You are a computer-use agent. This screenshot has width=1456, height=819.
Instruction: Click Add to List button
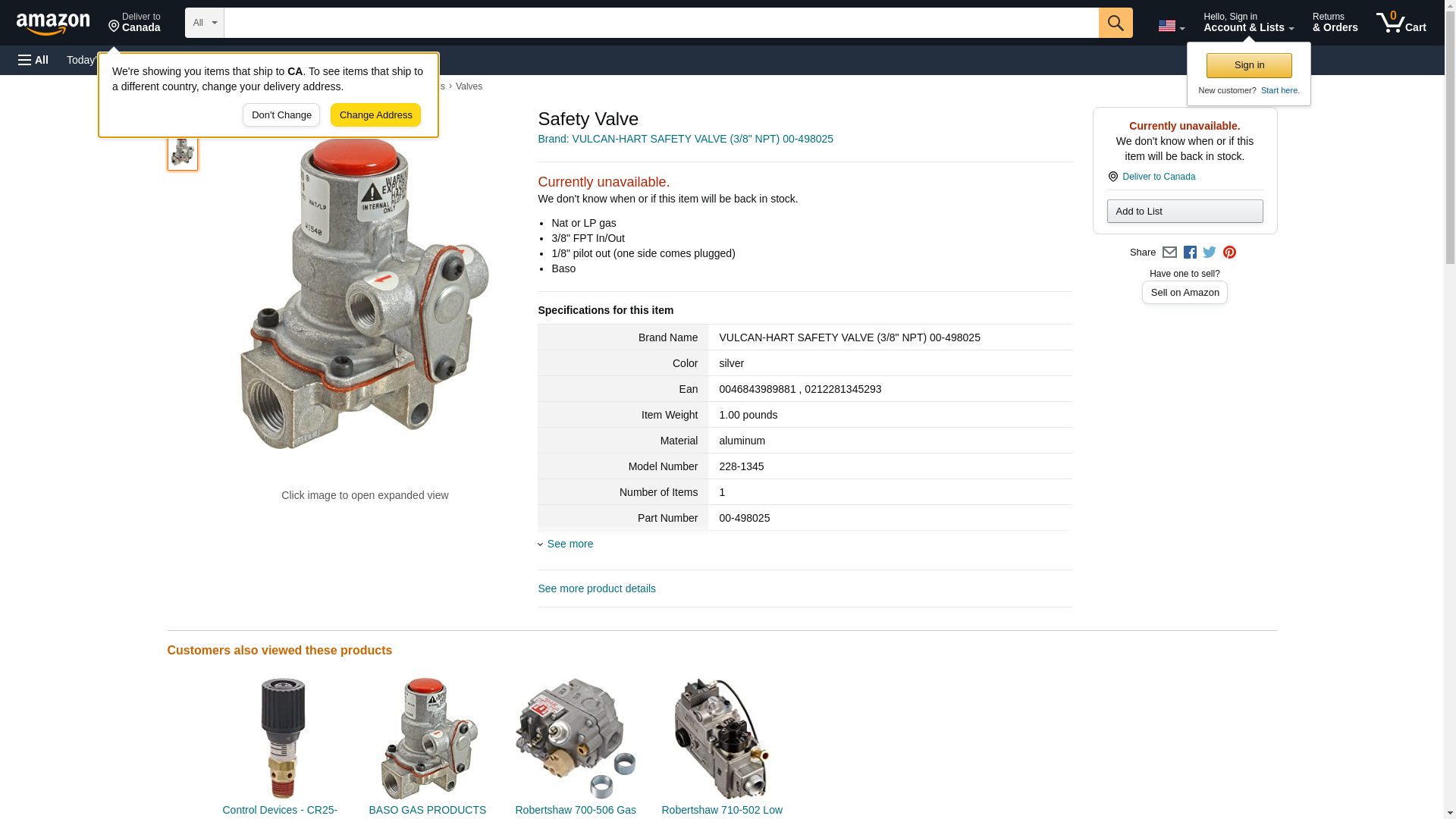[x=1185, y=212]
